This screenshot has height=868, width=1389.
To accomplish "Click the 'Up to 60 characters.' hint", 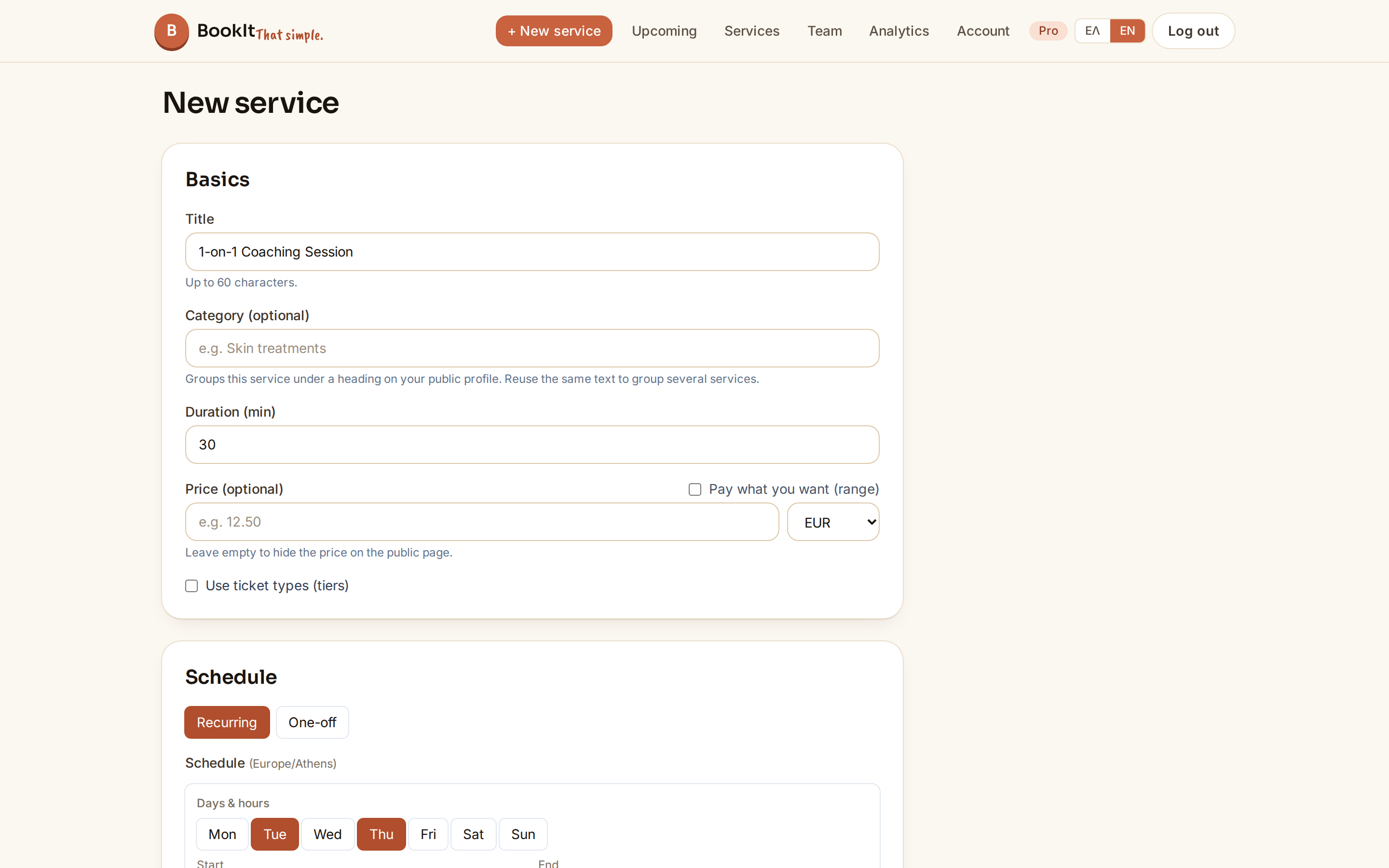I will click(x=241, y=283).
